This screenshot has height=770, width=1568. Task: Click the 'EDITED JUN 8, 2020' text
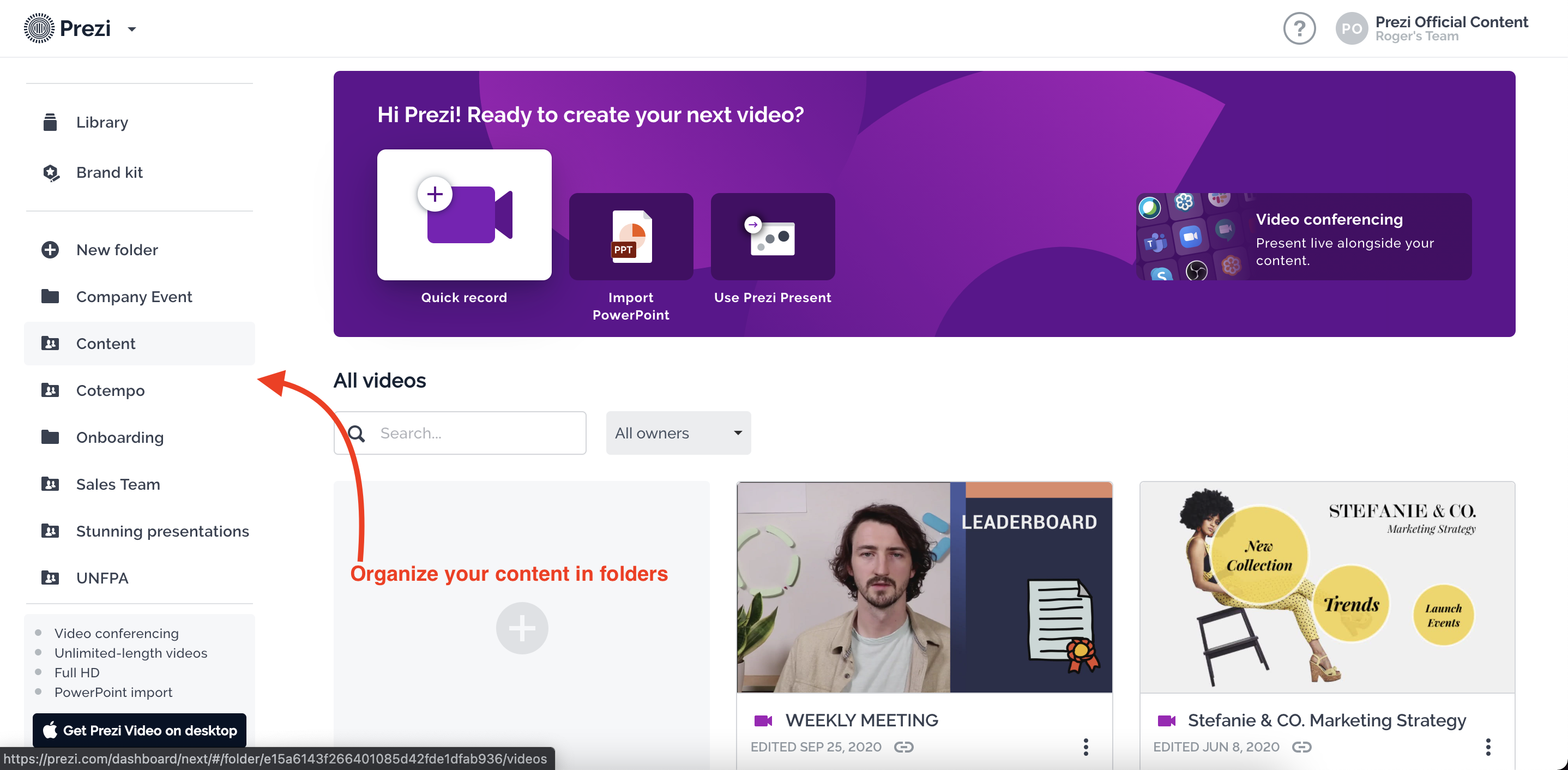[1216, 747]
